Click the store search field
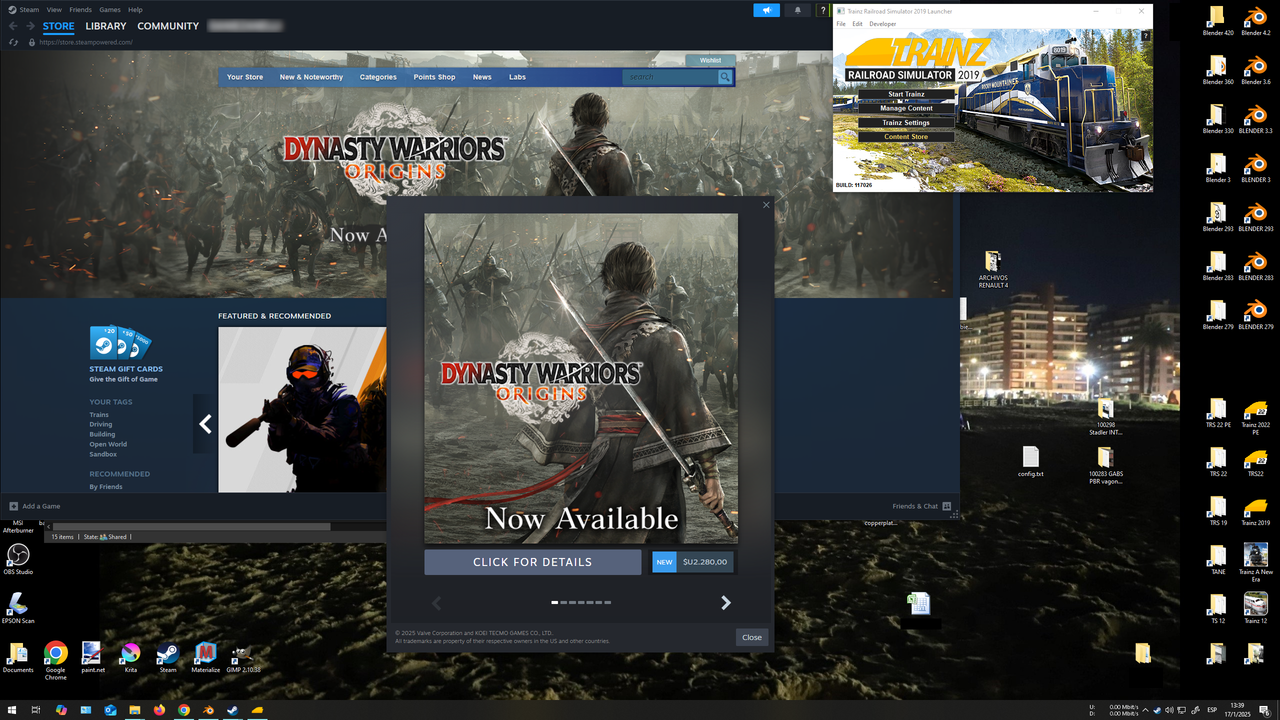 click(x=669, y=77)
